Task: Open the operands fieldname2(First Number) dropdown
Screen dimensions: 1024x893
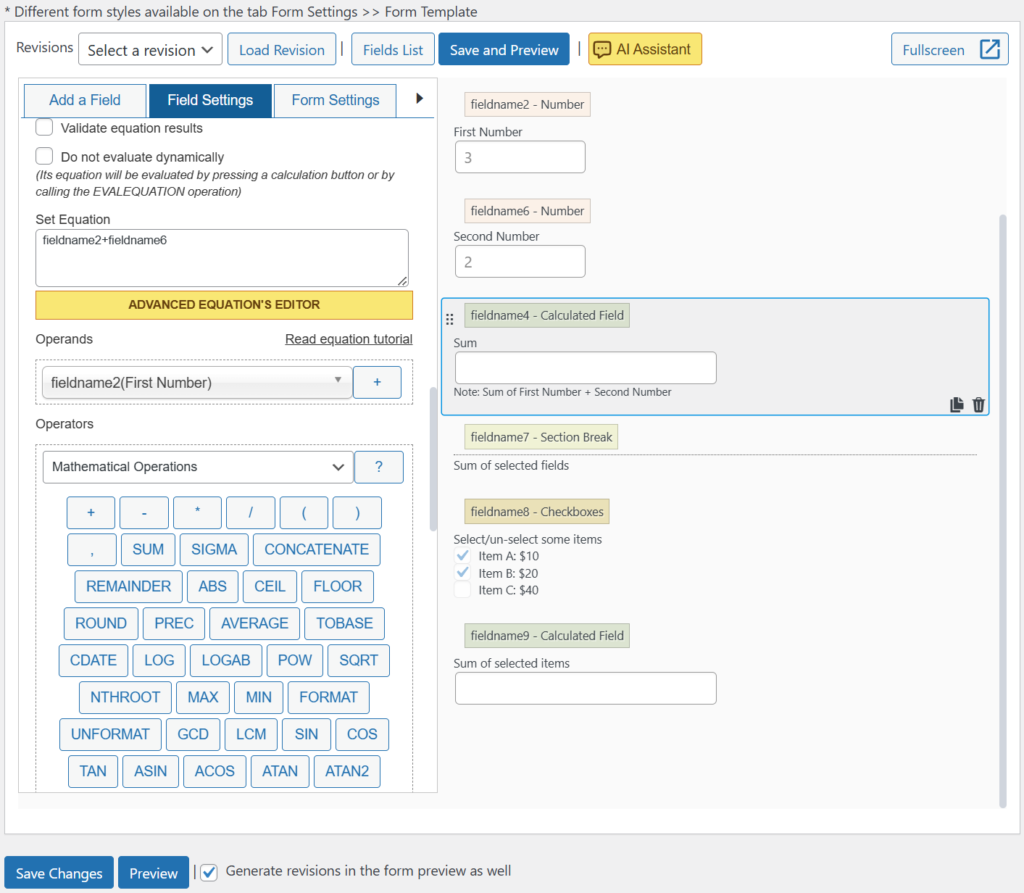Action: pos(197,382)
